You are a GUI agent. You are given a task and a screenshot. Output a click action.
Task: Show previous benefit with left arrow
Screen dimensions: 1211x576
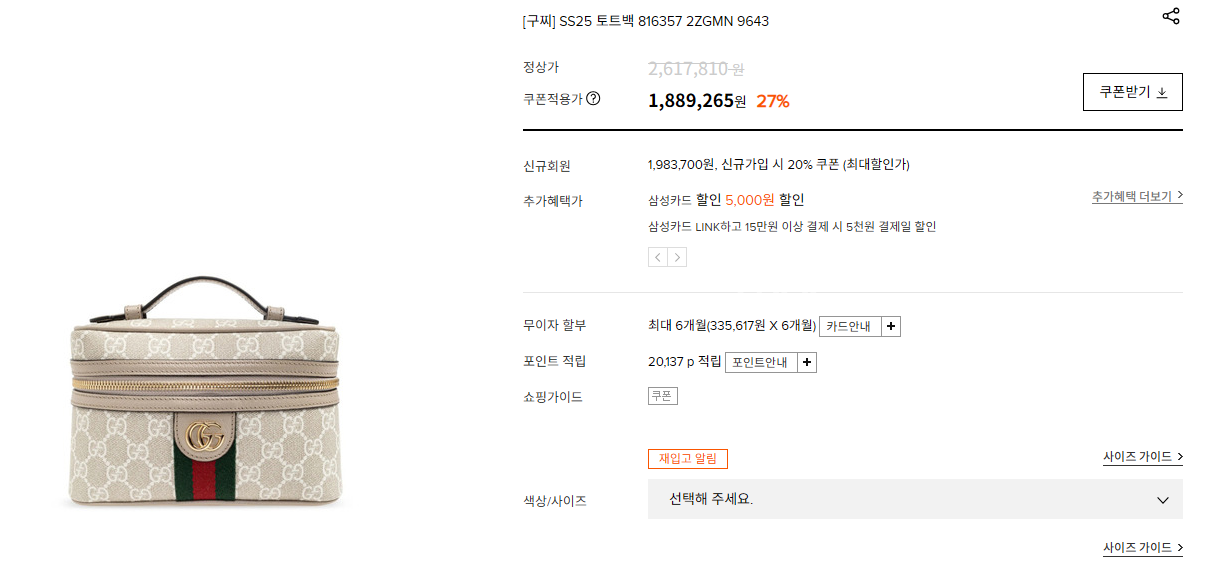[x=658, y=257]
